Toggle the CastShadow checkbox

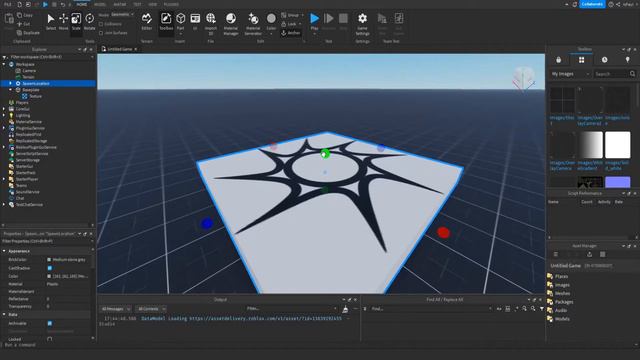(50, 268)
